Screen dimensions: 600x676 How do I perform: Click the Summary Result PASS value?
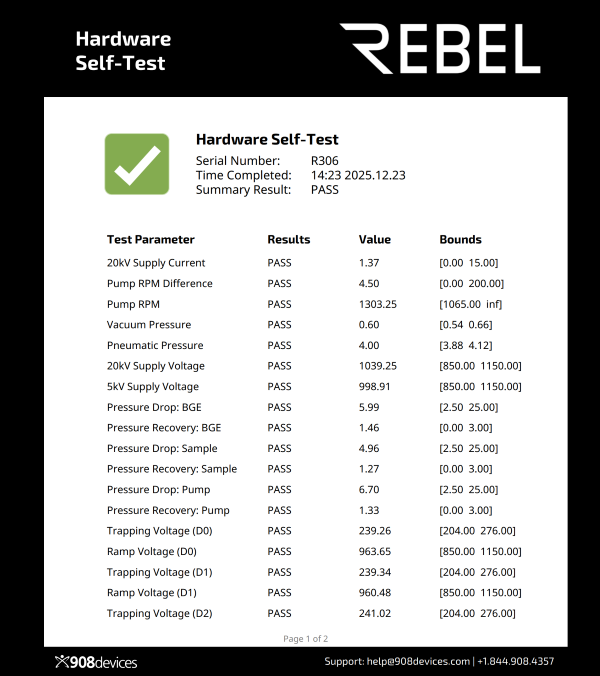coord(325,190)
